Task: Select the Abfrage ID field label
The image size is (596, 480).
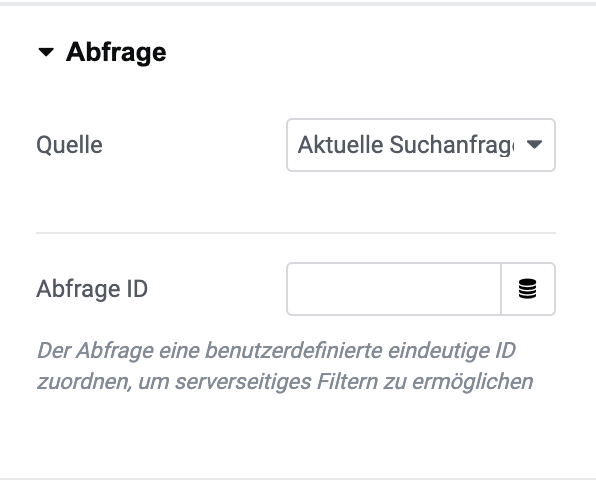Action: [x=92, y=289]
